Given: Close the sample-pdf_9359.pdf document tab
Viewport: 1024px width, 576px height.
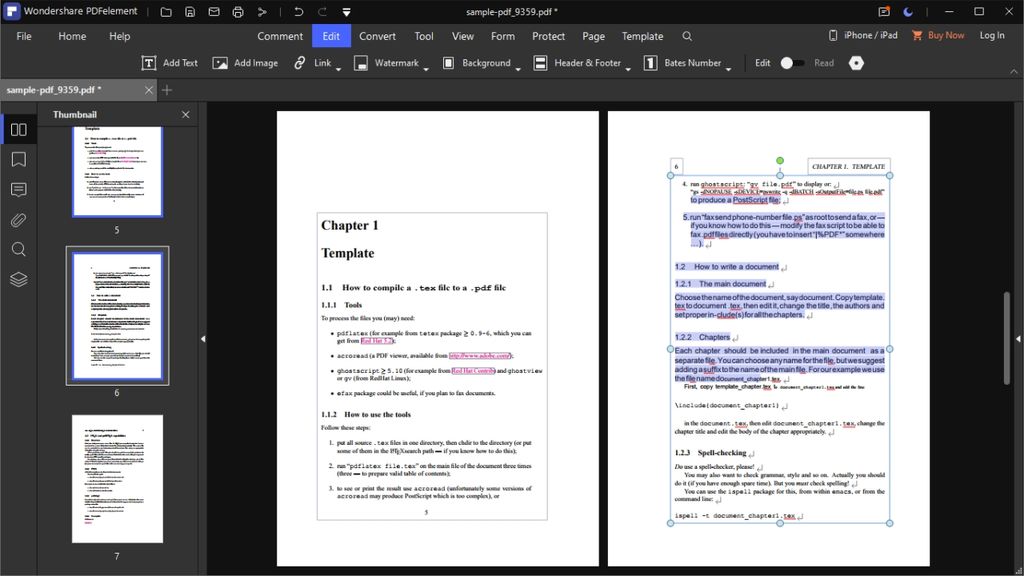Looking at the screenshot, I should [x=149, y=88].
